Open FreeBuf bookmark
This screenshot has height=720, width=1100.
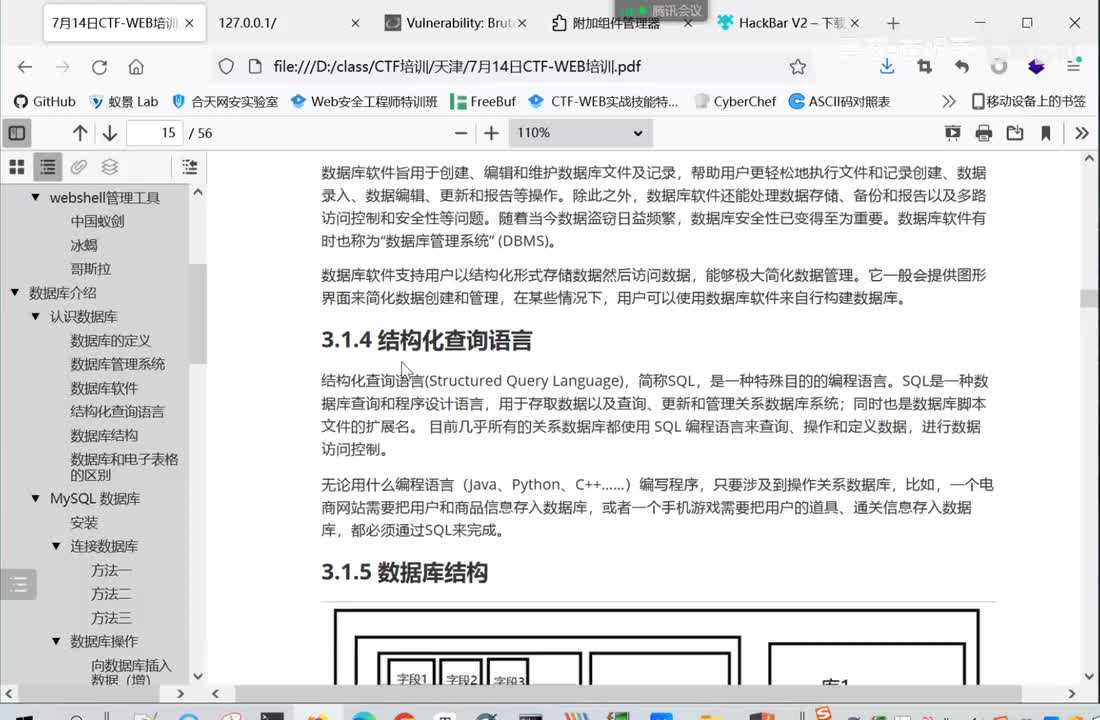(483, 102)
